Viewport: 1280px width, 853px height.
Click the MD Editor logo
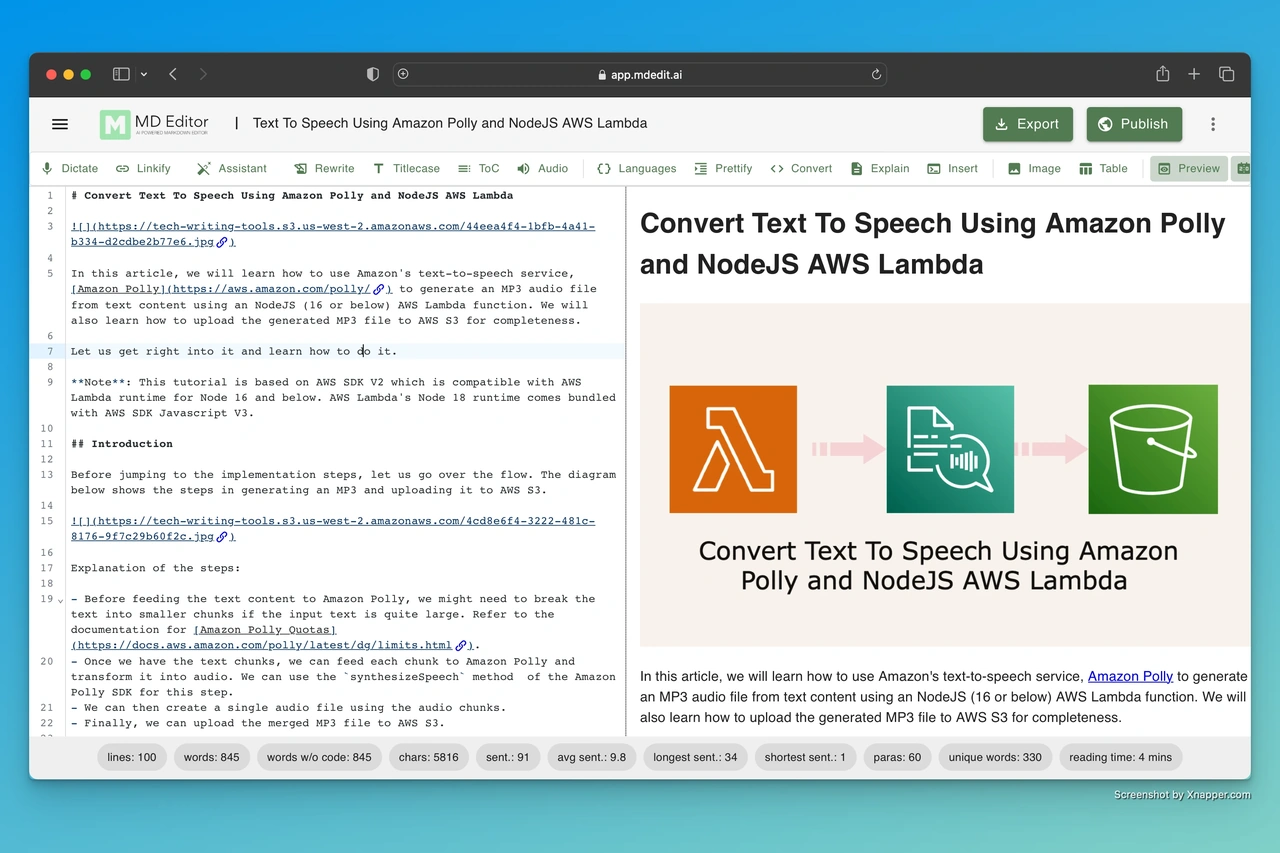point(154,124)
